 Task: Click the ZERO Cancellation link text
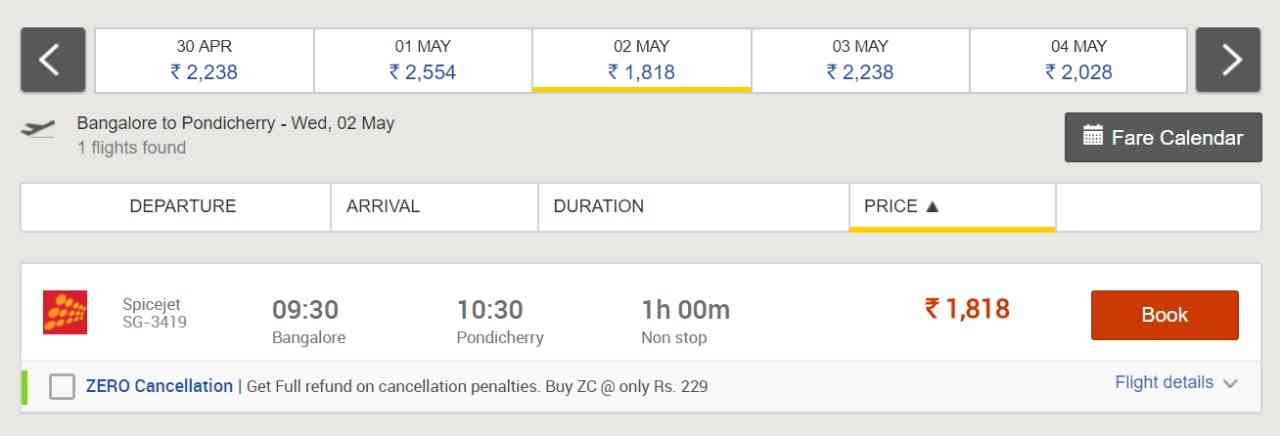point(159,386)
